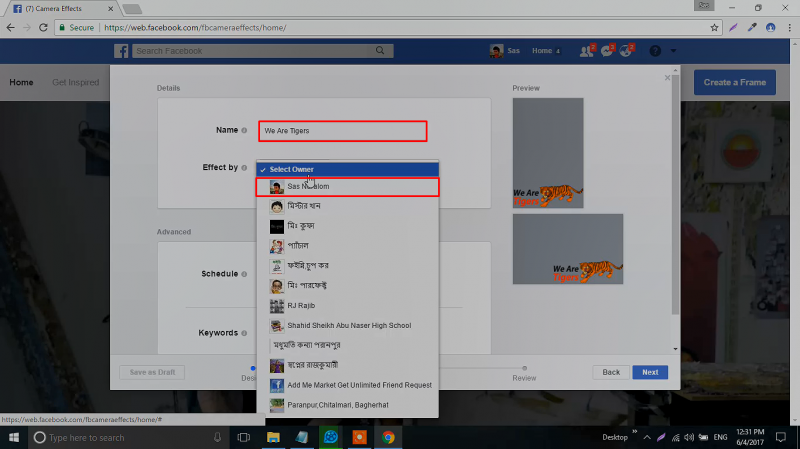Select Sas as effect owner

pyautogui.click(x=347, y=187)
